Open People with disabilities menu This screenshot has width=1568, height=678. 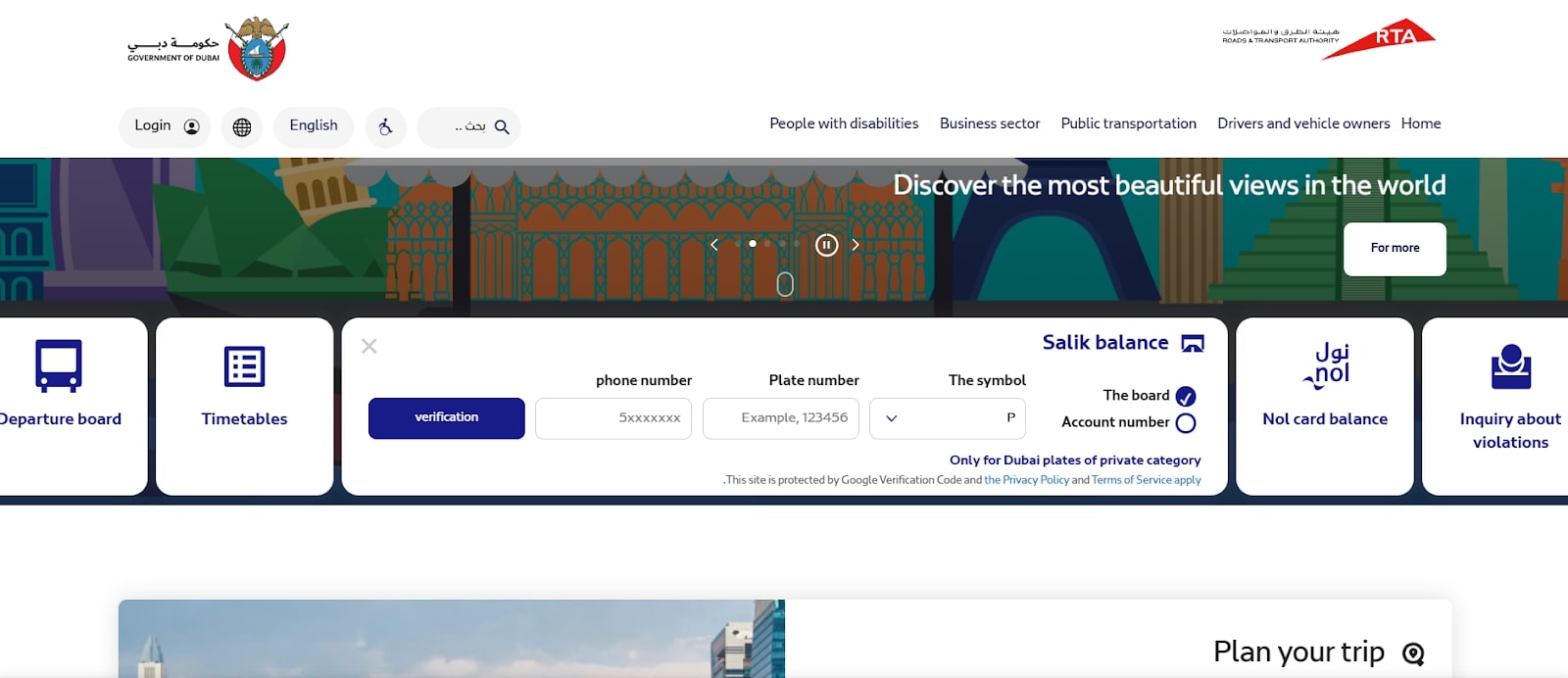pos(844,123)
